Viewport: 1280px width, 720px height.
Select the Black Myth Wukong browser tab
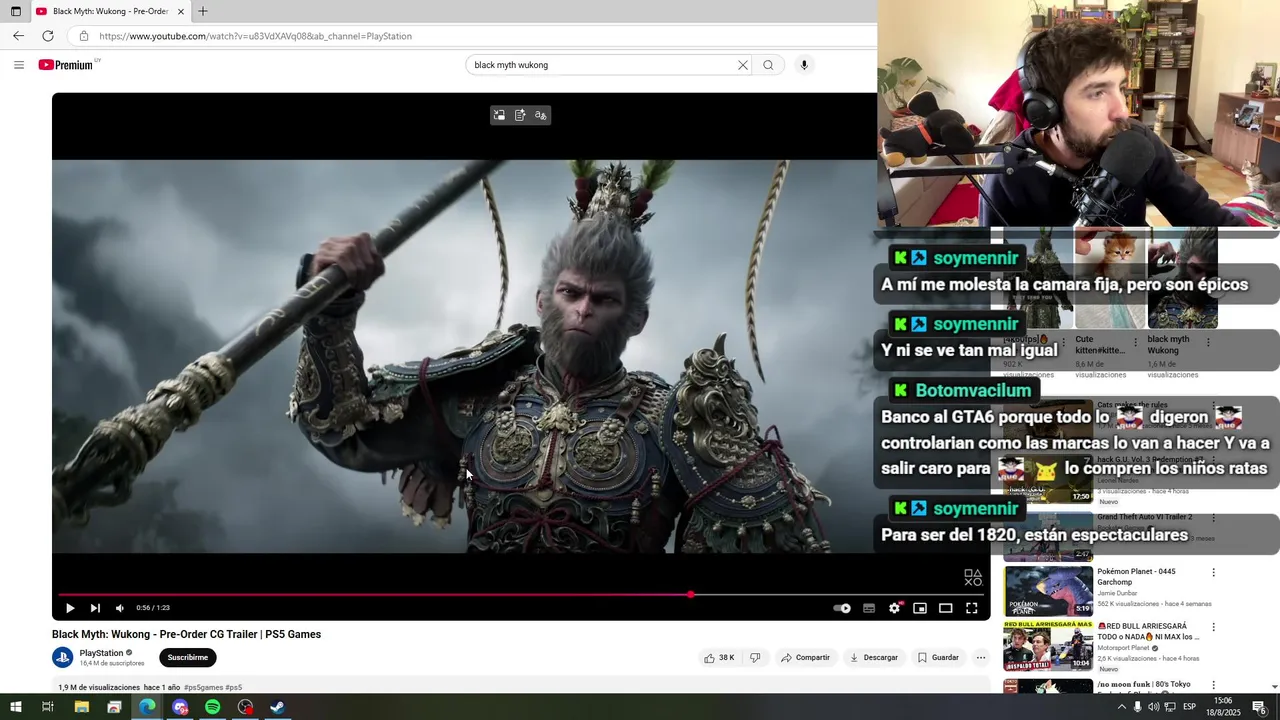pos(110,11)
